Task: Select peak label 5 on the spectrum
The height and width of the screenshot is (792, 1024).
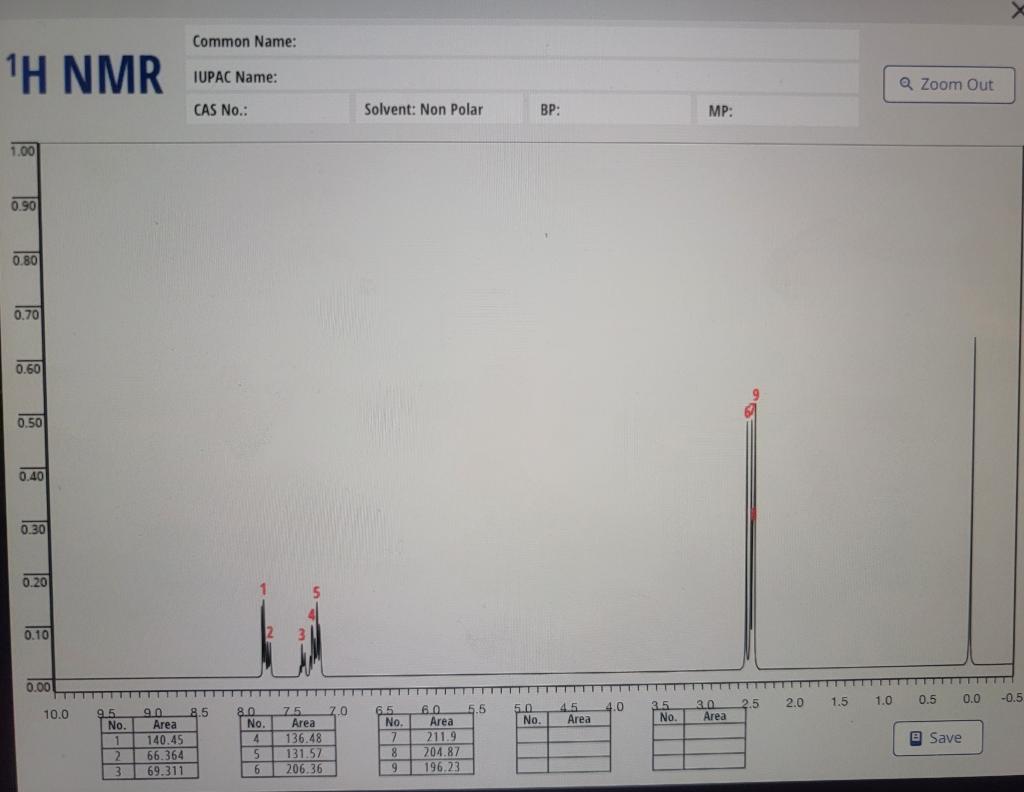Action: [x=315, y=593]
